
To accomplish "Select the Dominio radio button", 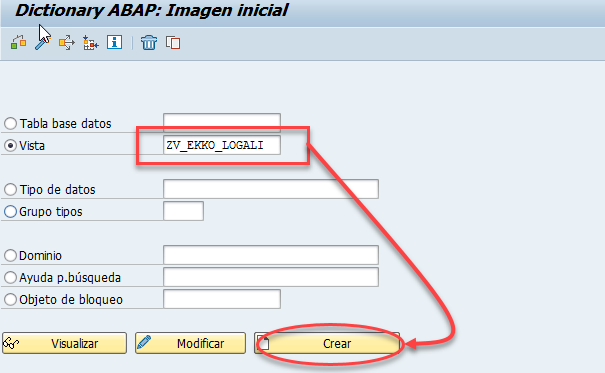I will pyautogui.click(x=10, y=255).
